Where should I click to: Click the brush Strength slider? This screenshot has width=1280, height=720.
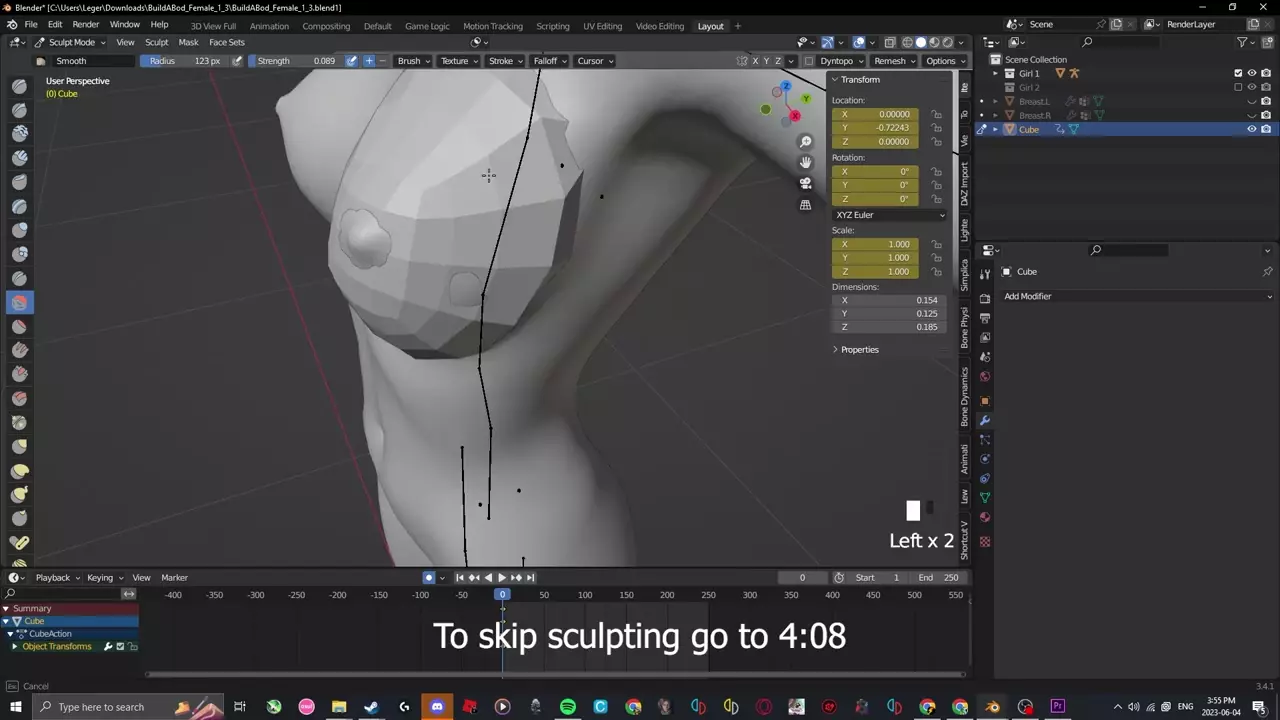296,61
